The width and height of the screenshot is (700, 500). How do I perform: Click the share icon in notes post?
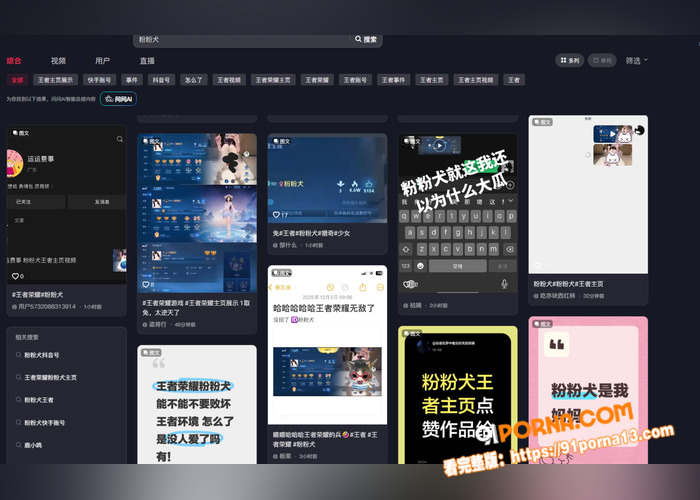click(x=362, y=287)
